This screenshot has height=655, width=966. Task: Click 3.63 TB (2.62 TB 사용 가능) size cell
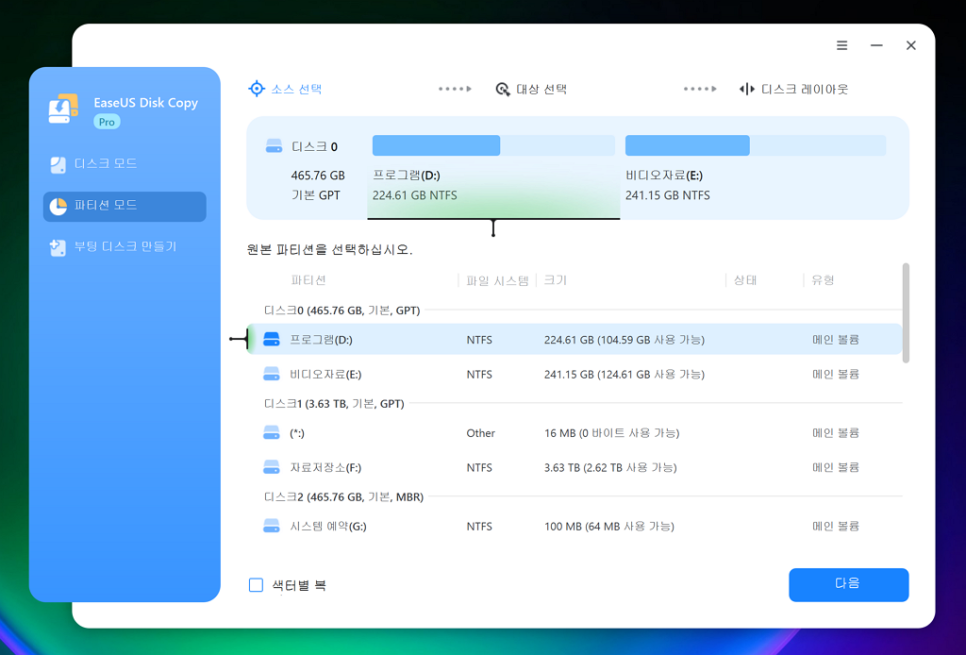(610, 468)
